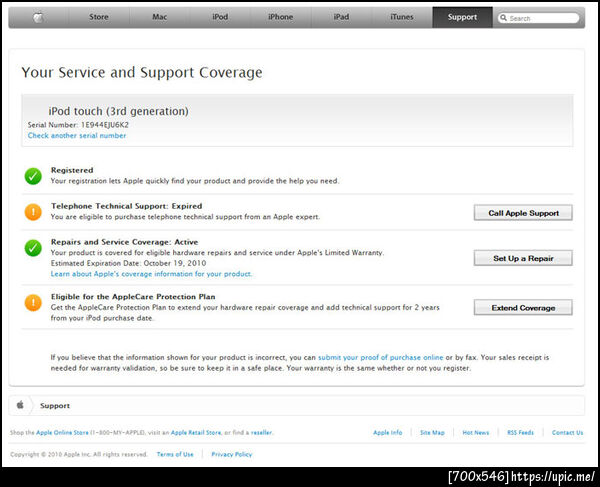The height and width of the screenshot is (487, 600).
Task: Click the search magnifier icon
Action: tap(504, 18)
